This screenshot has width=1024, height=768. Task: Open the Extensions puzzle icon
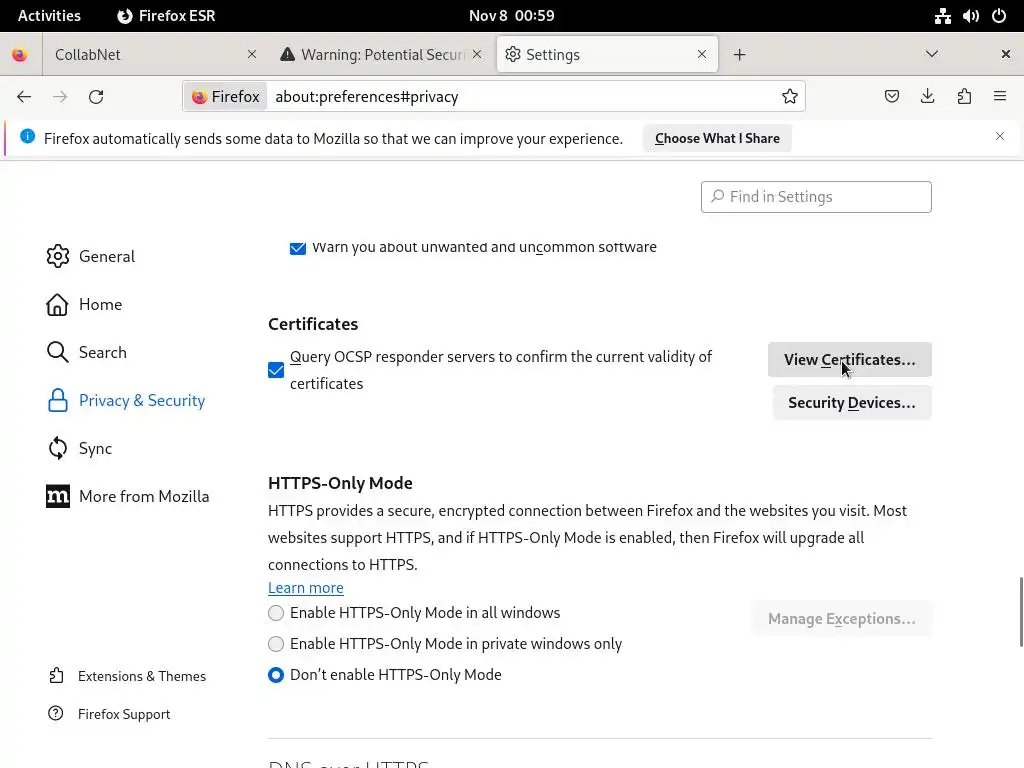coord(964,97)
